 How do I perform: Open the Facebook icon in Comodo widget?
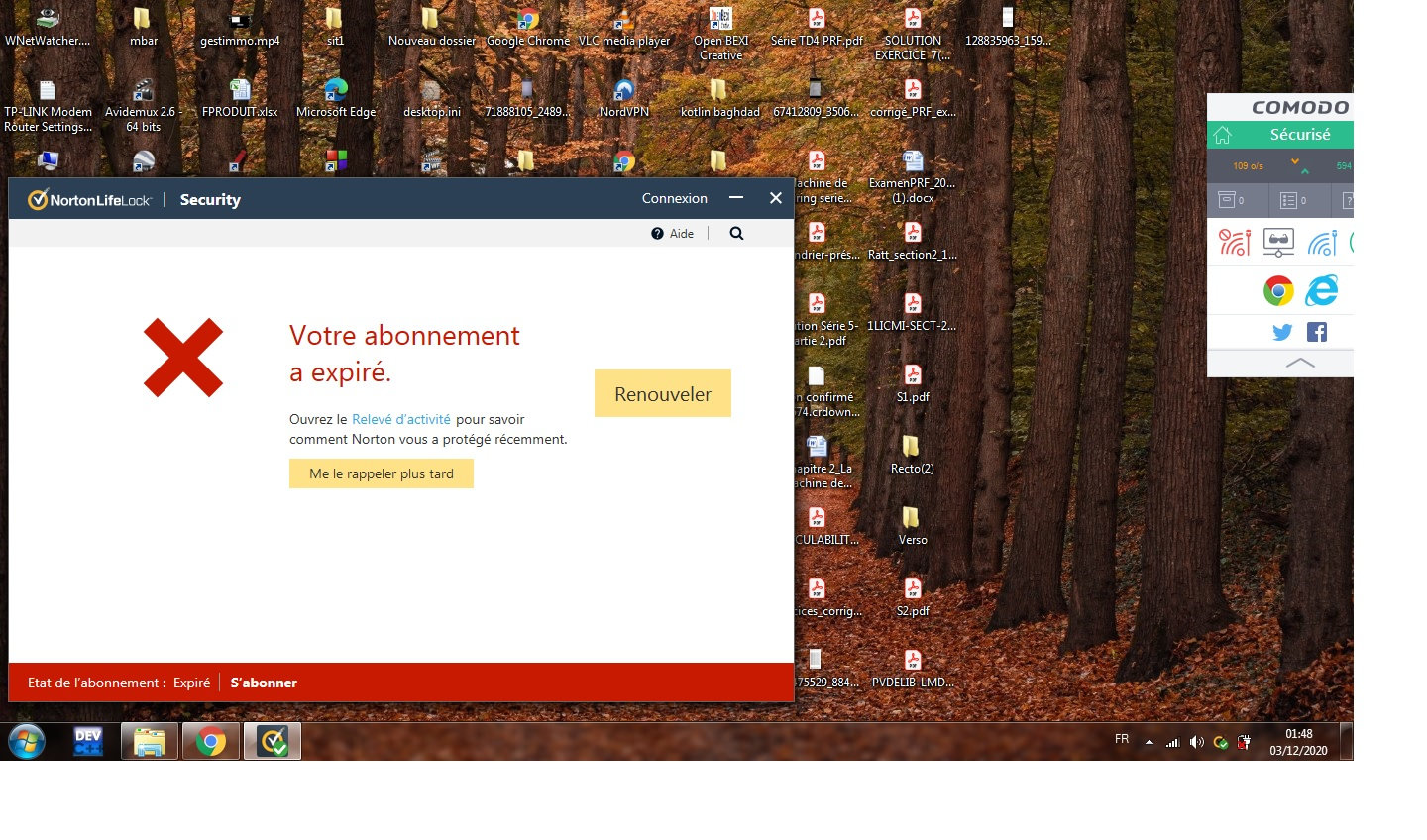click(x=1317, y=332)
